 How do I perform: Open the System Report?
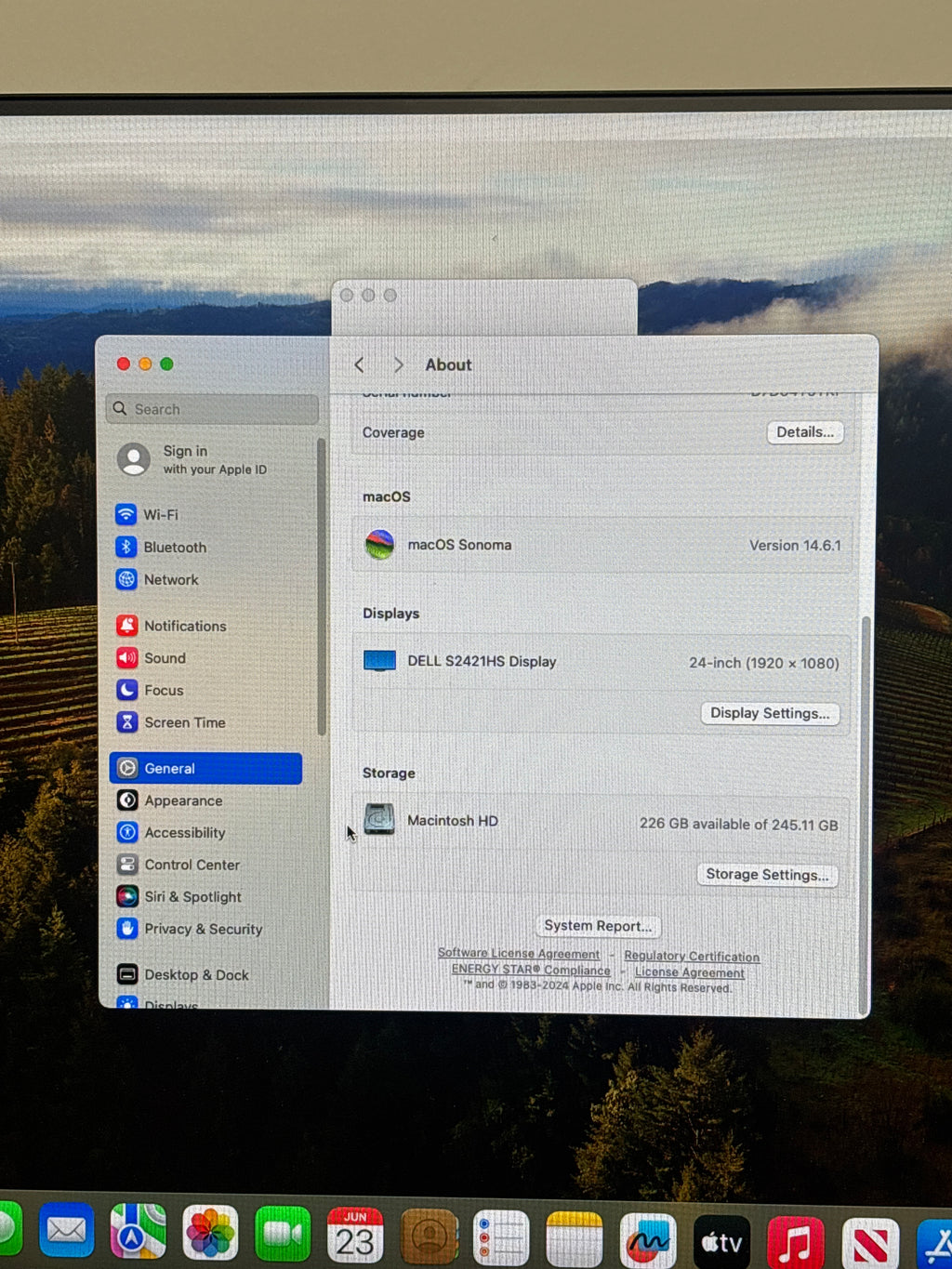tap(598, 926)
